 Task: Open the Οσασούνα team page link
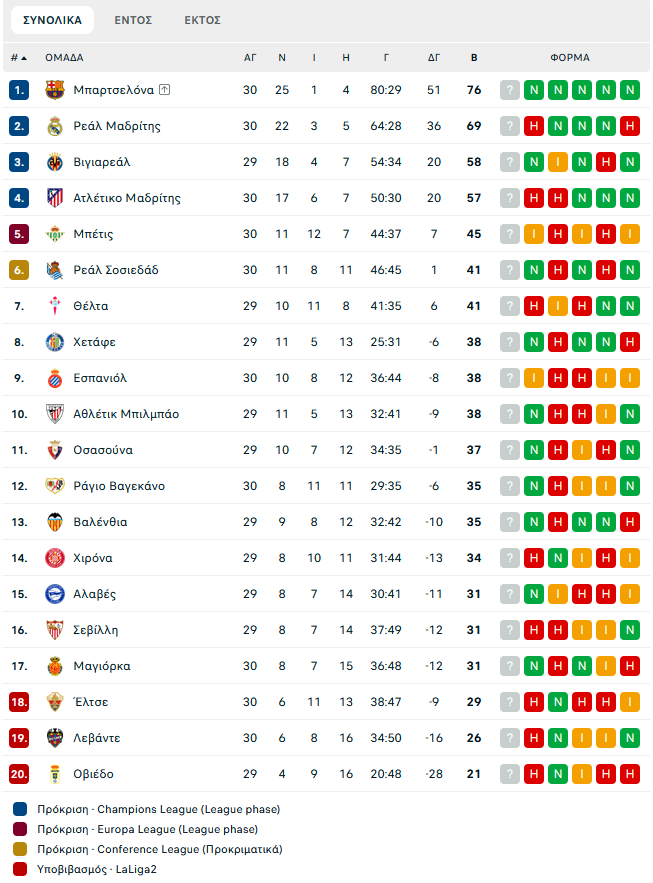[103, 450]
